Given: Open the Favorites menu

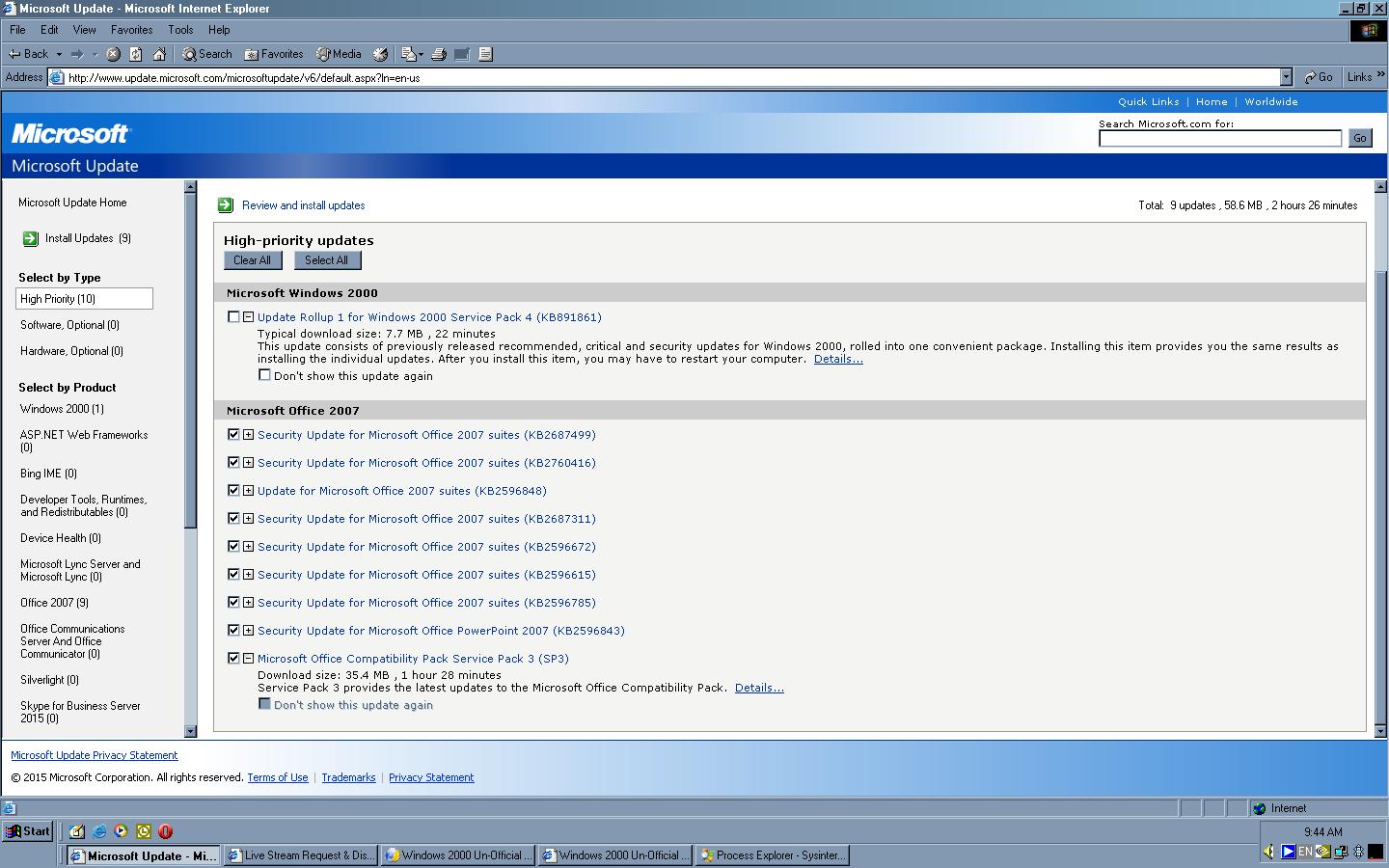Looking at the screenshot, I should click(x=131, y=30).
